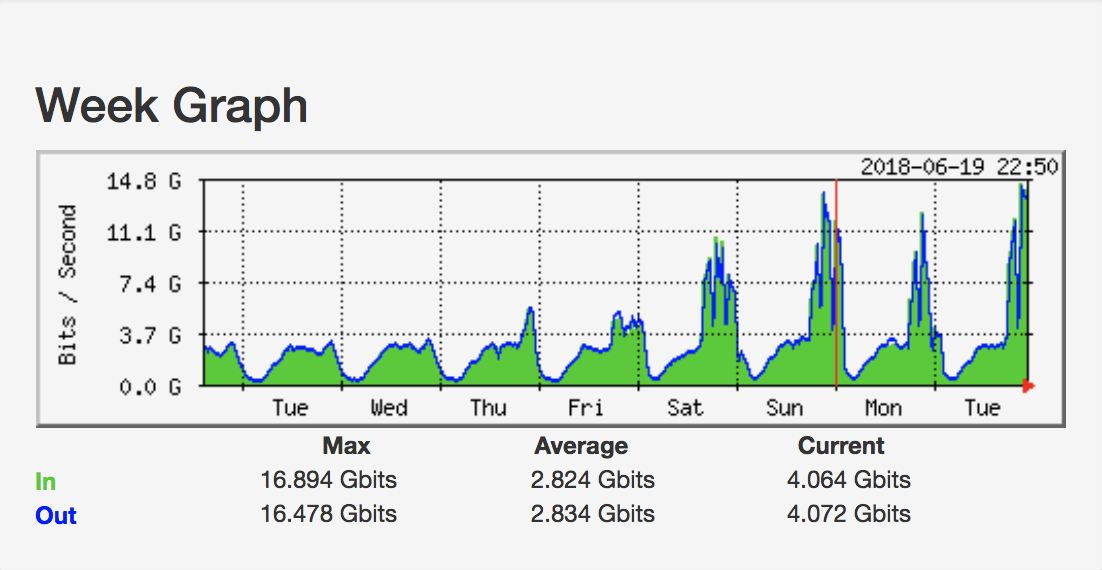Click the "Wed" day label on the axis
This screenshot has height=570, width=1102.
tap(388, 408)
